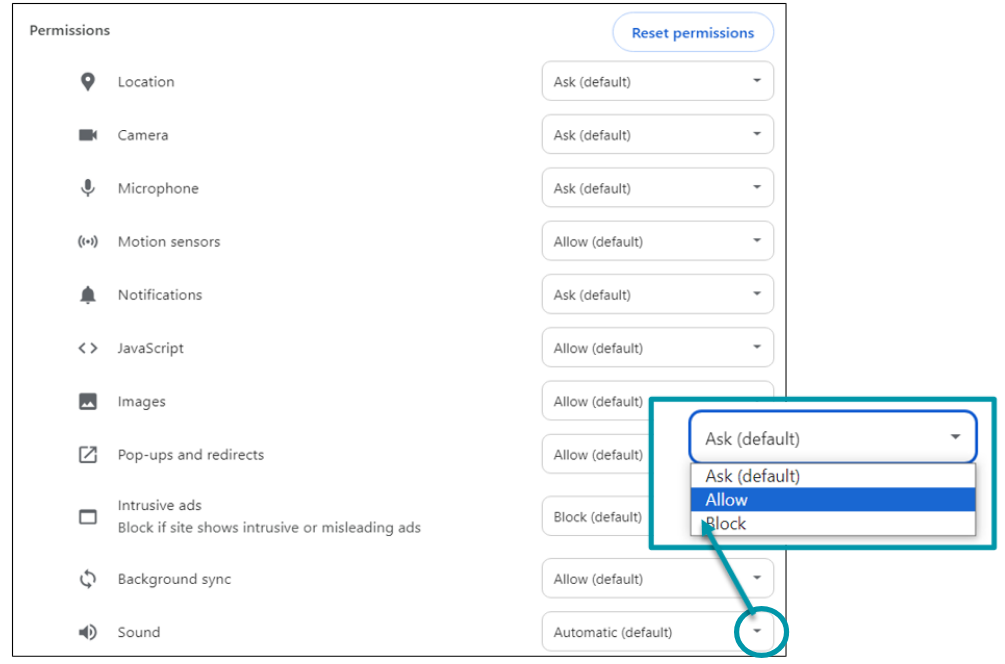Click the Reset permissions button

pos(692,32)
